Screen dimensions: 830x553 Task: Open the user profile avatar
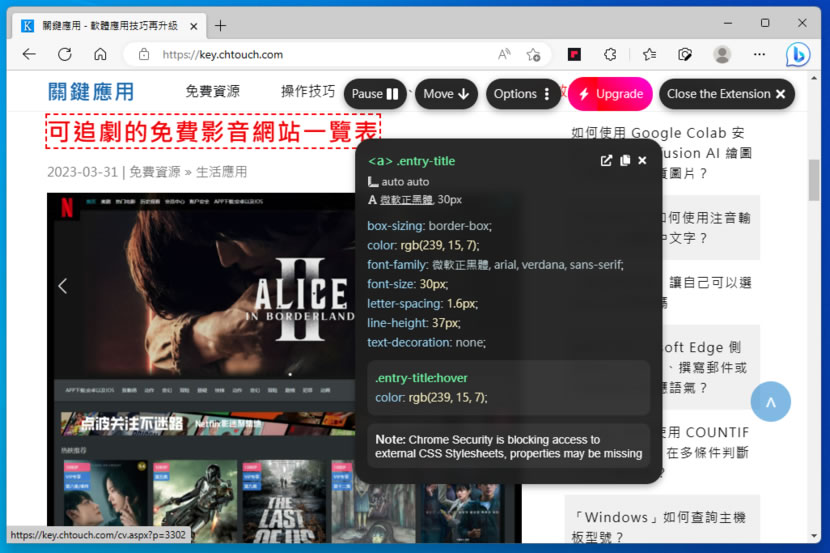[x=722, y=54]
